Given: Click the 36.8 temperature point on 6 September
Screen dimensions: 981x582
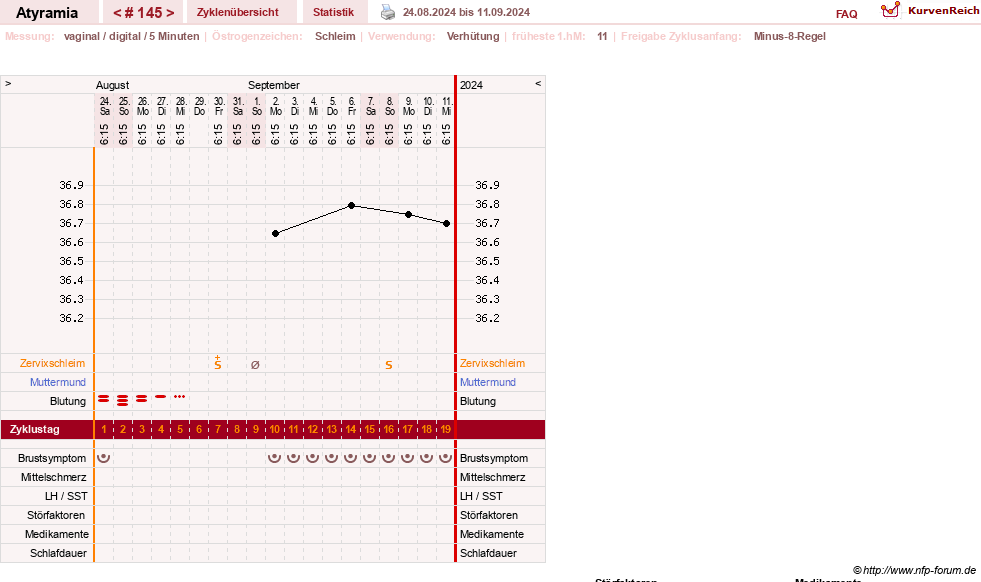Looking at the screenshot, I should tap(352, 205).
